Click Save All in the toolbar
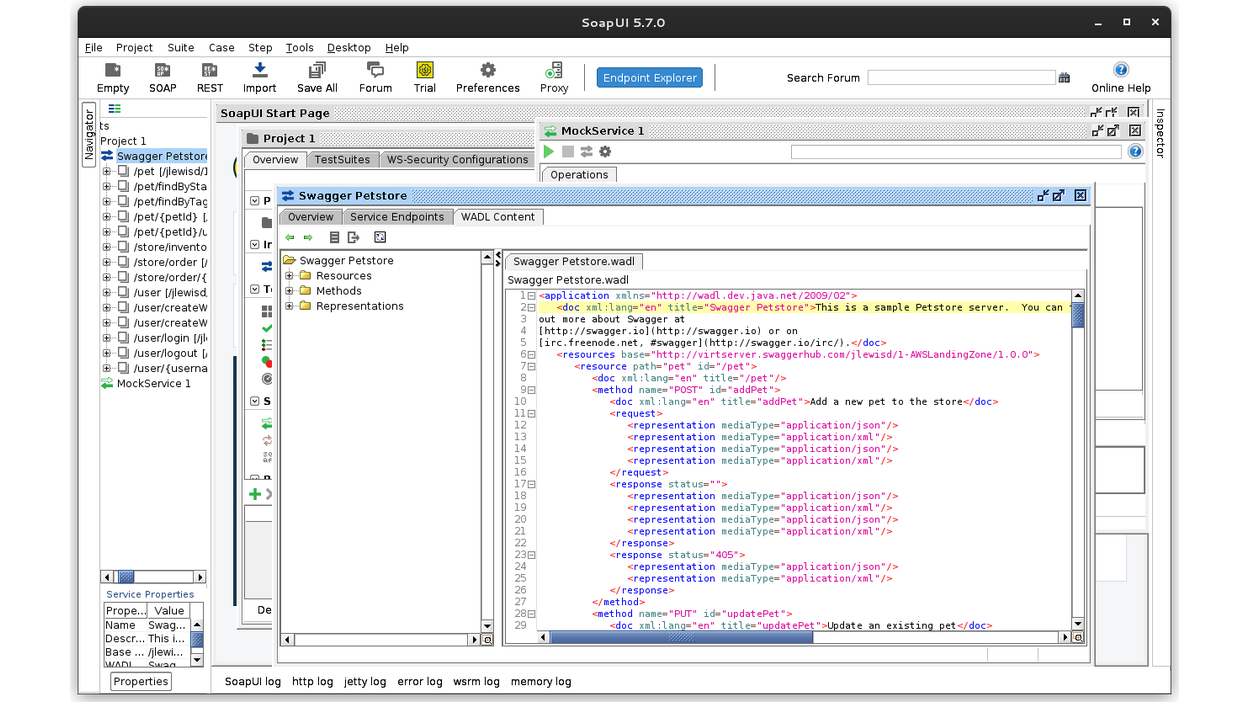The width and height of the screenshot is (1248, 702). point(317,77)
